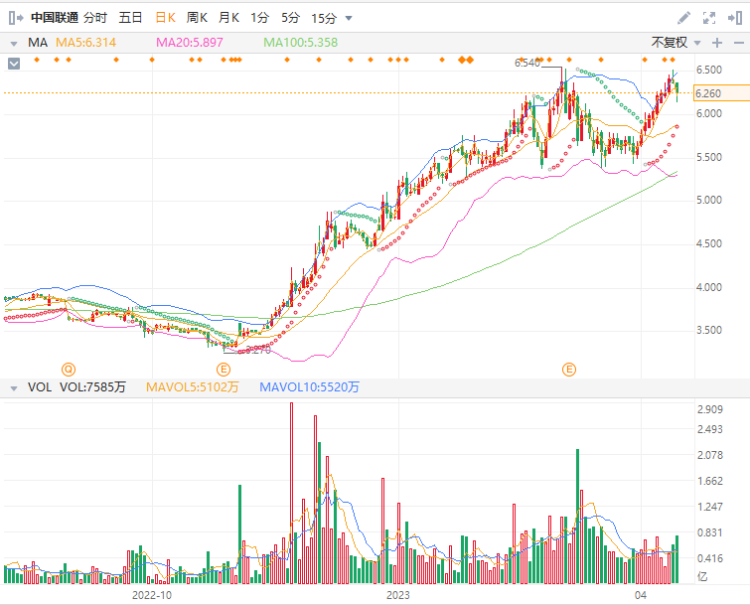
Task: Open the 不复权 adjustment dropdown
Action: click(x=673, y=43)
